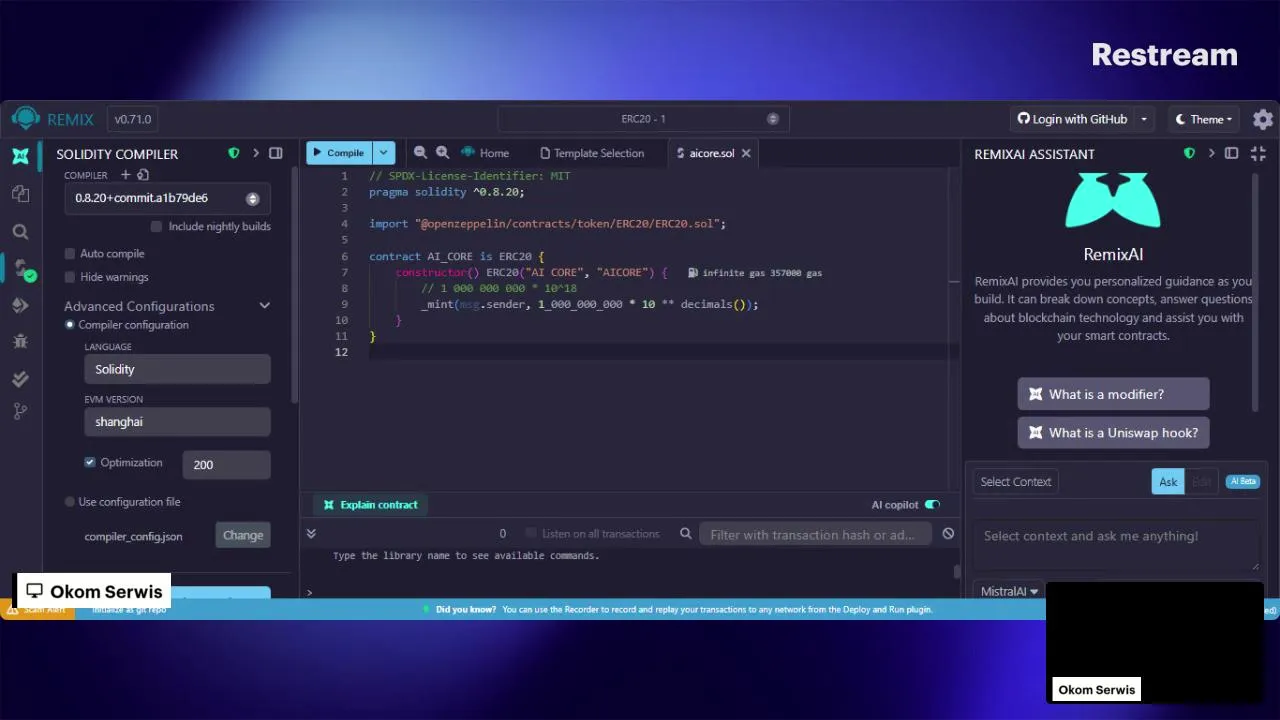This screenshot has width=1280, height=720.
Task: Open the File Explorer sidebar icon
Action: (x=20, y=194)
